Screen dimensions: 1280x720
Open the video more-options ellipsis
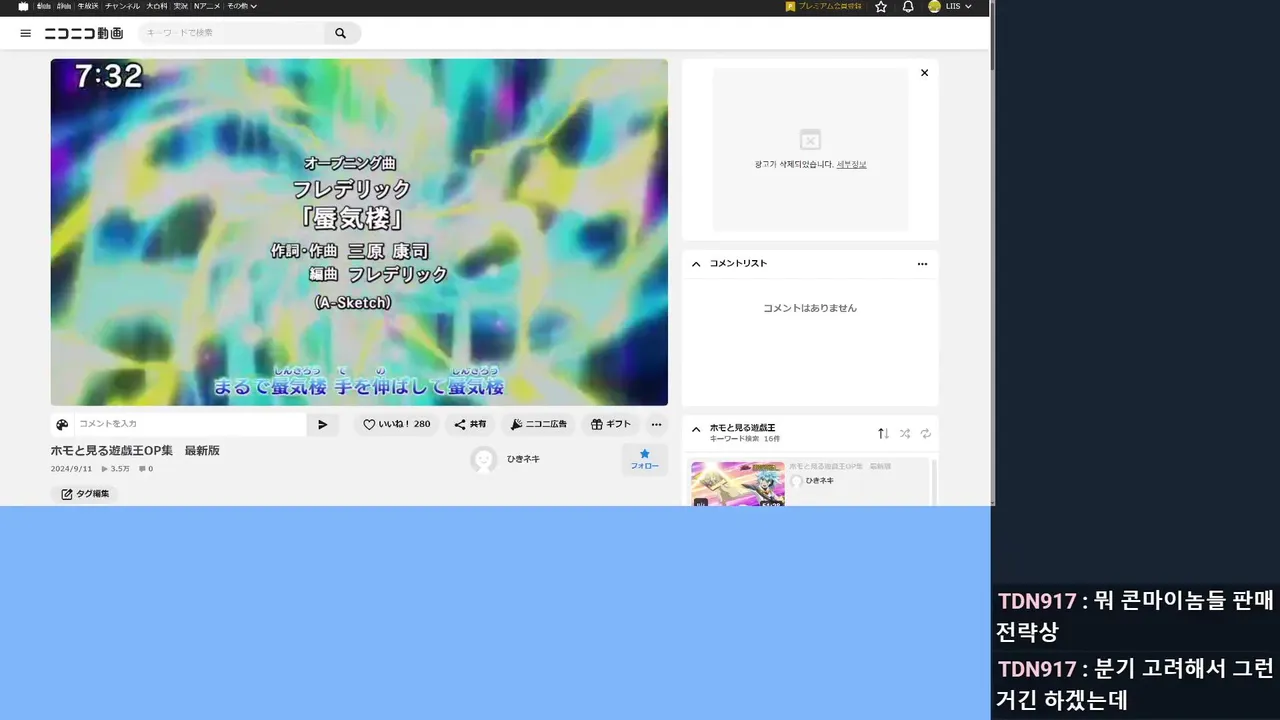656,424
